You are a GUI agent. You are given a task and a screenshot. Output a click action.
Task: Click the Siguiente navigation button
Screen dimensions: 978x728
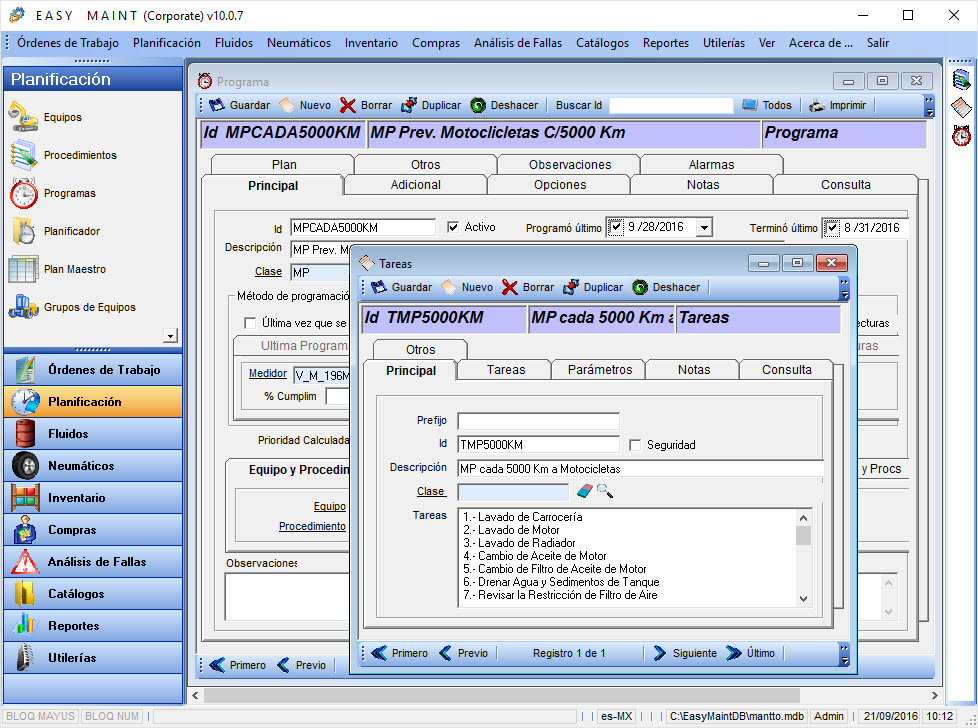684,653
